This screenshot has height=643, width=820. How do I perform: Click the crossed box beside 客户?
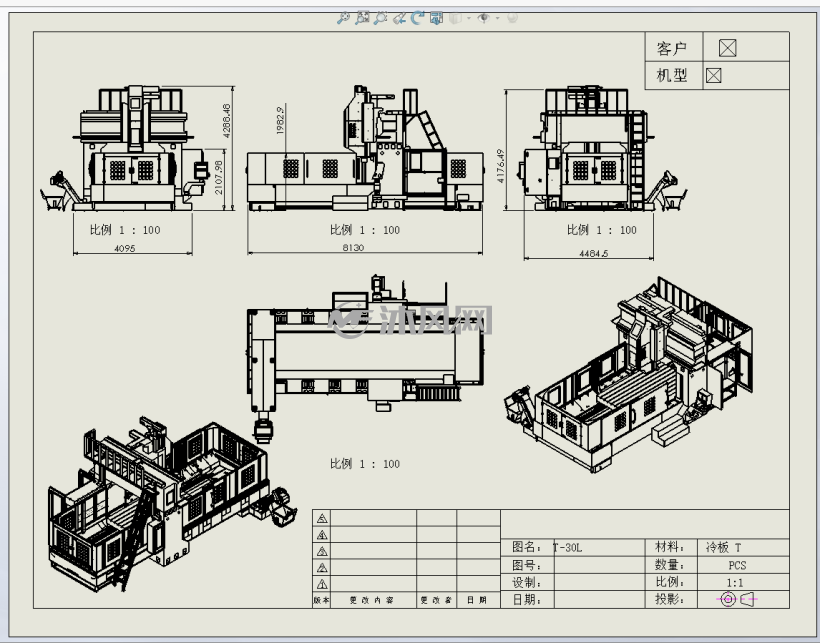[727, 48]
